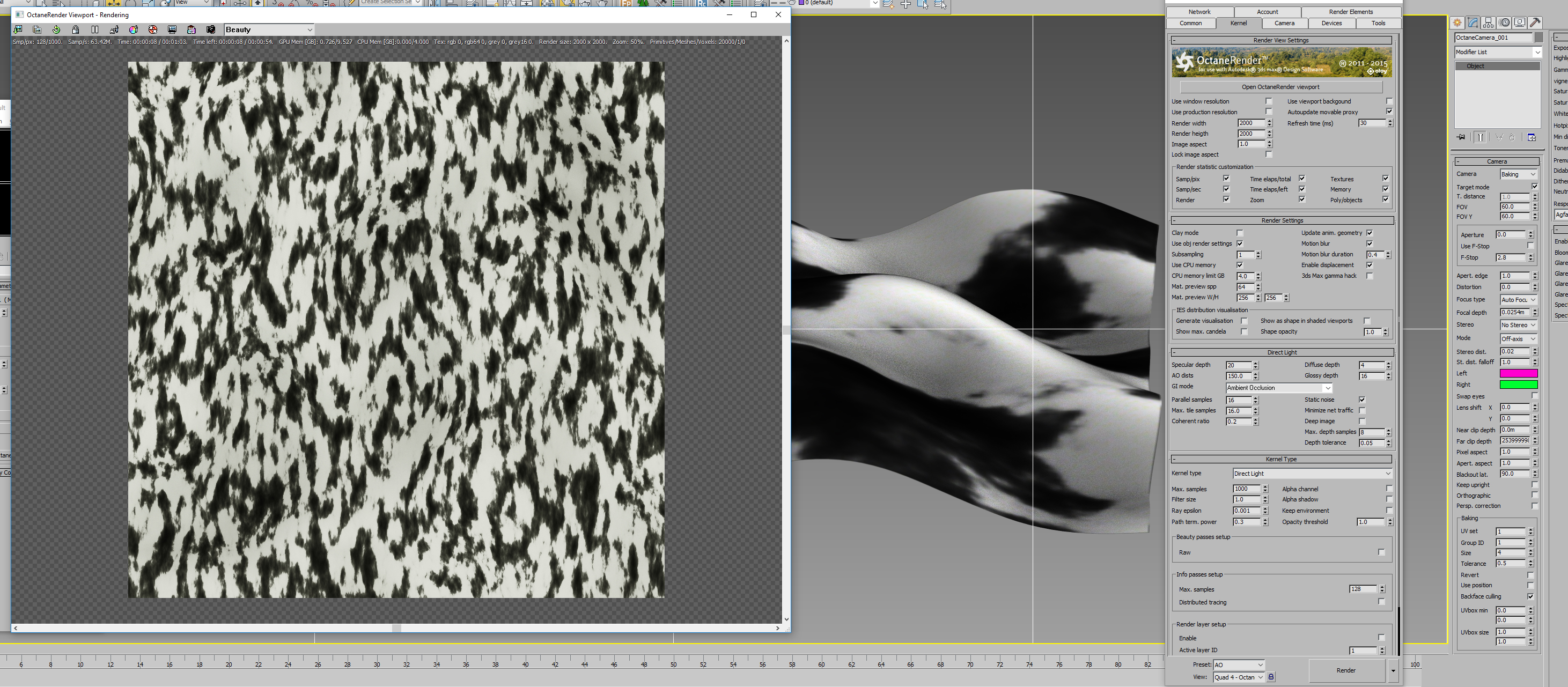
Task: Open the Preset AO dropdown
Action: coord(1239,664)
